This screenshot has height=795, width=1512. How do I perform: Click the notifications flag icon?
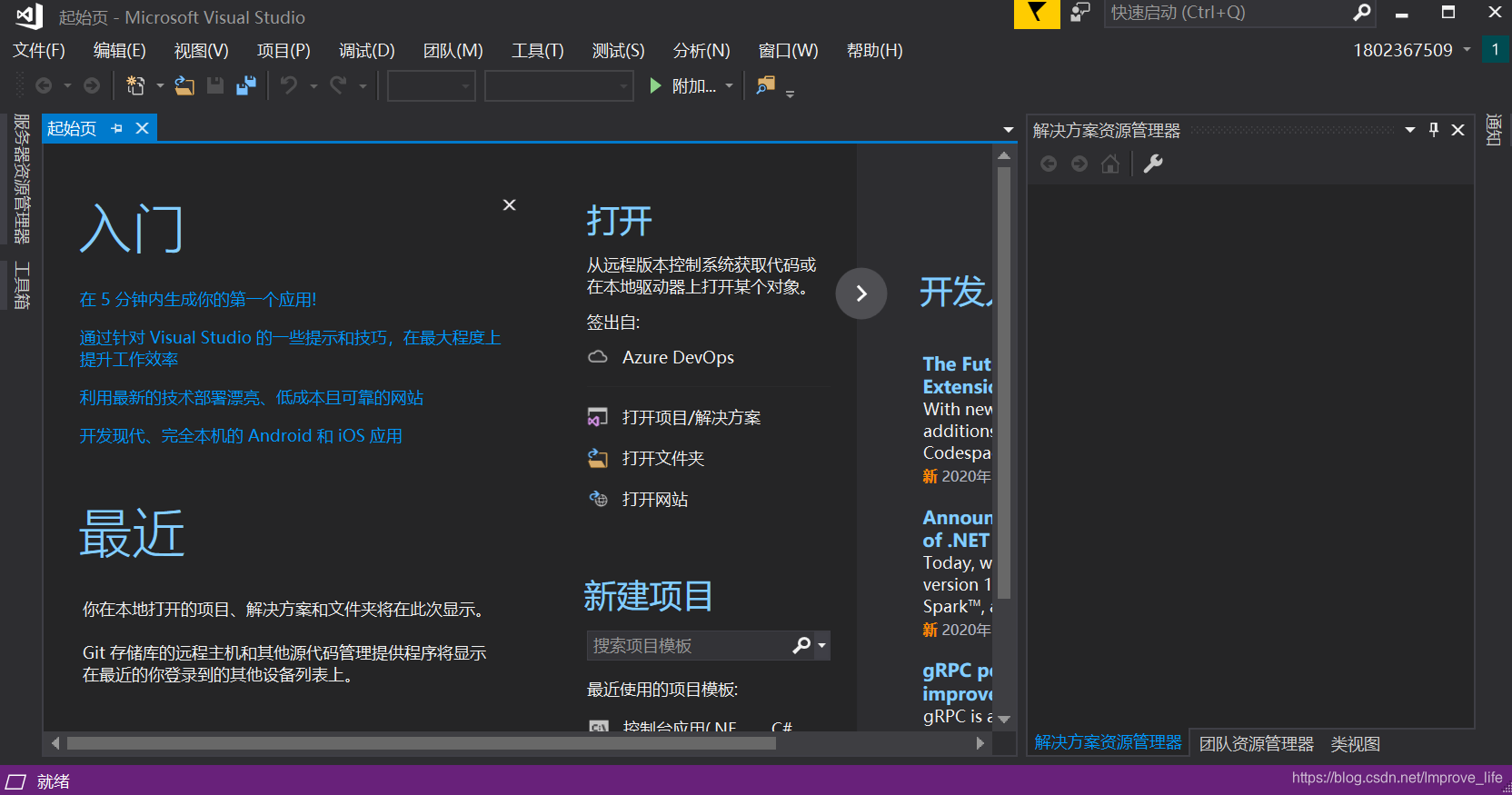1037,14
